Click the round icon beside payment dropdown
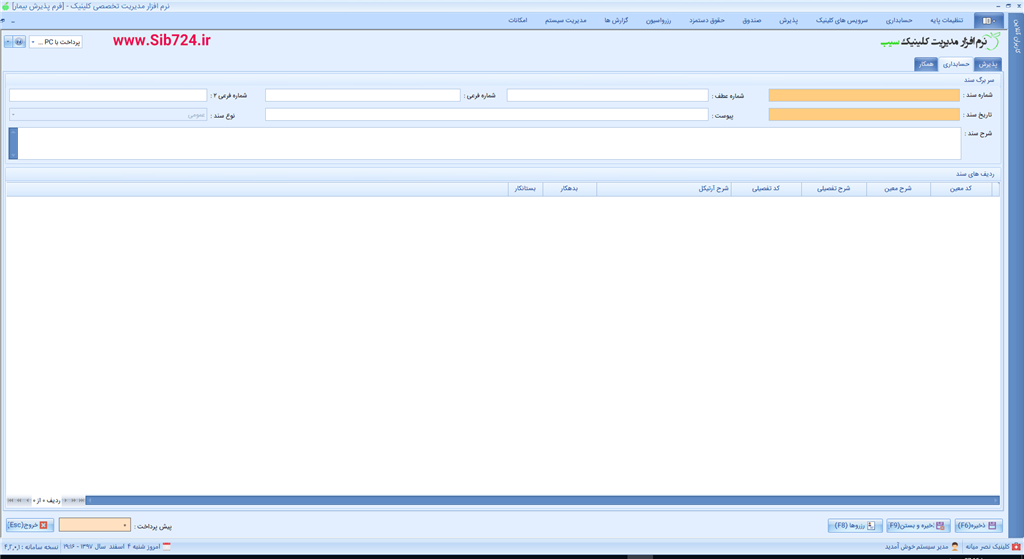Screen dimensions: 1024x559 pyautogui.click(x=19, y=42)
